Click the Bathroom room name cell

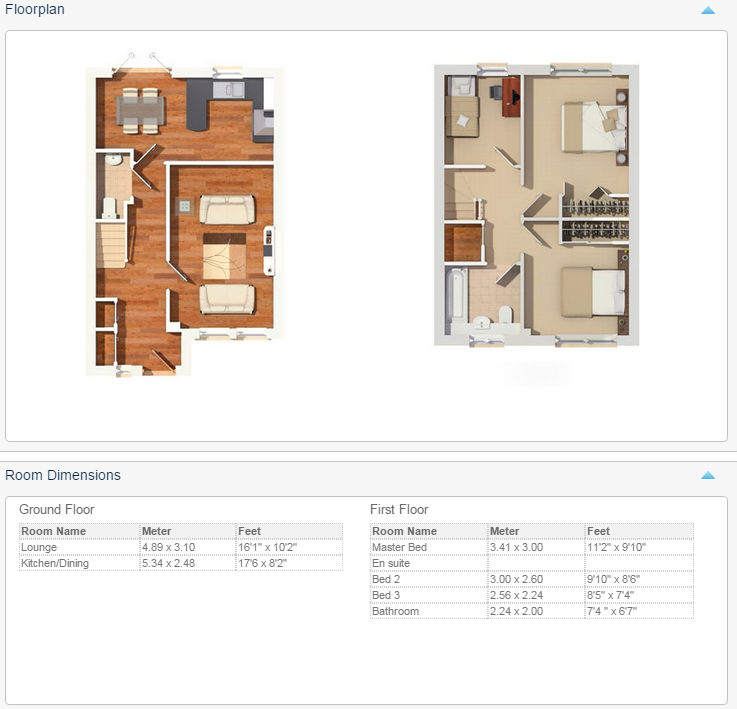click(395, 612)
